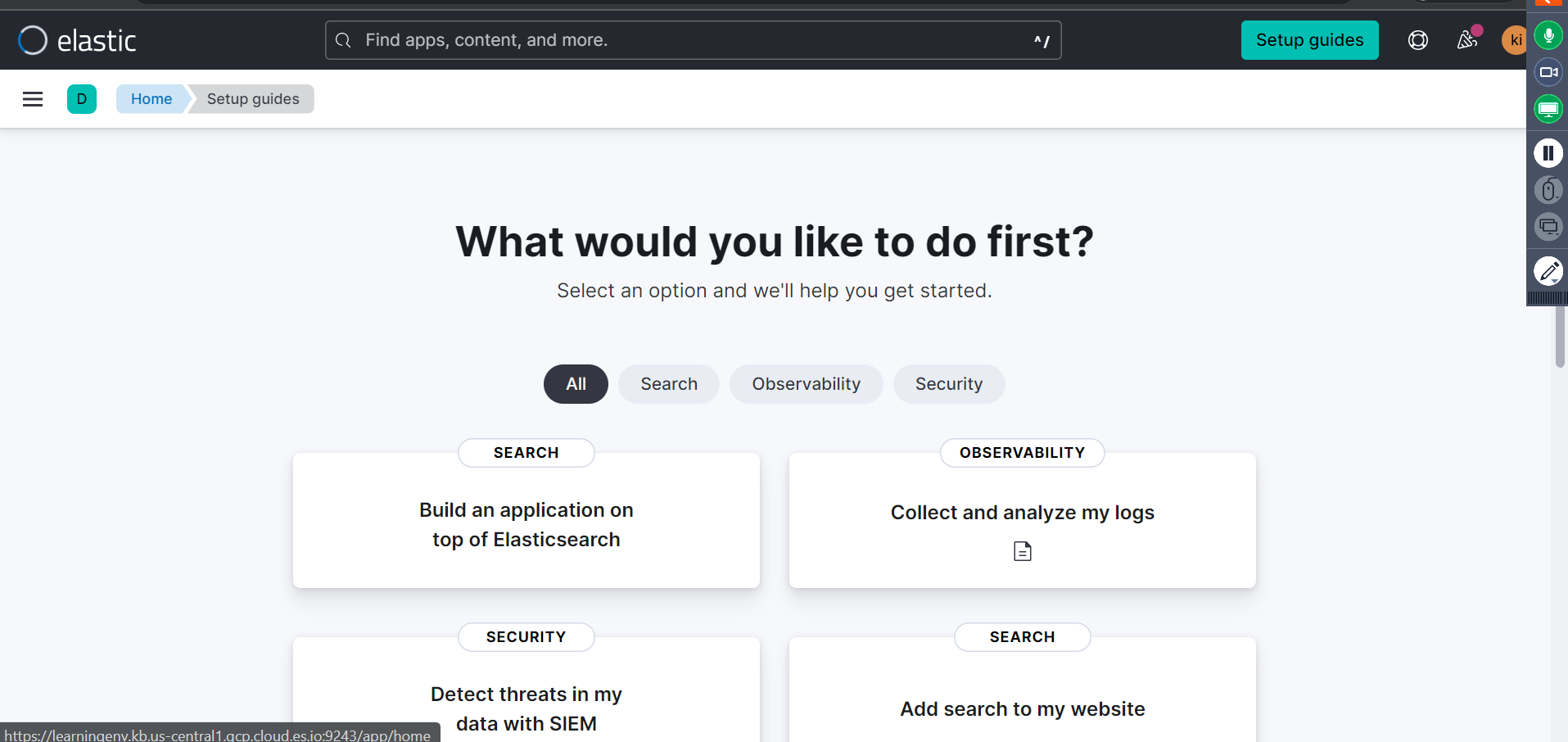Click the green D space avatar
This screenshot has width=1568, height=742.
[82, 99]
